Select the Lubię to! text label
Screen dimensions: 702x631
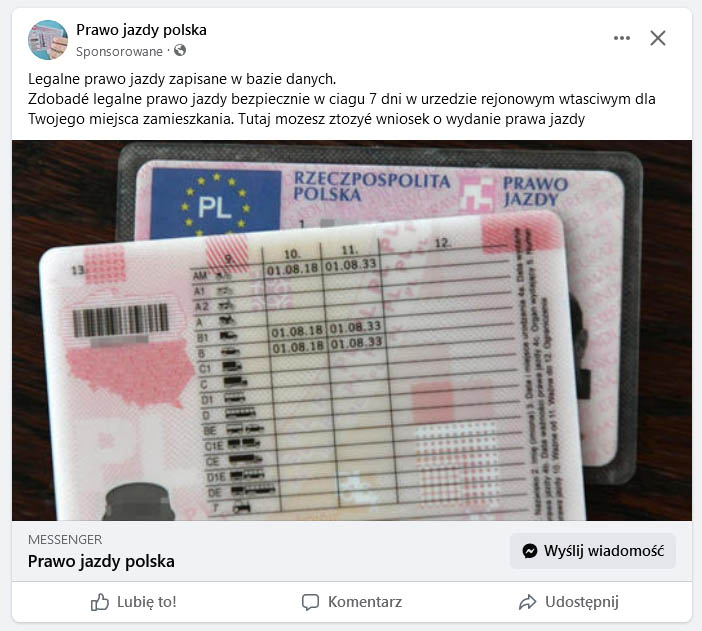point(147,602)
